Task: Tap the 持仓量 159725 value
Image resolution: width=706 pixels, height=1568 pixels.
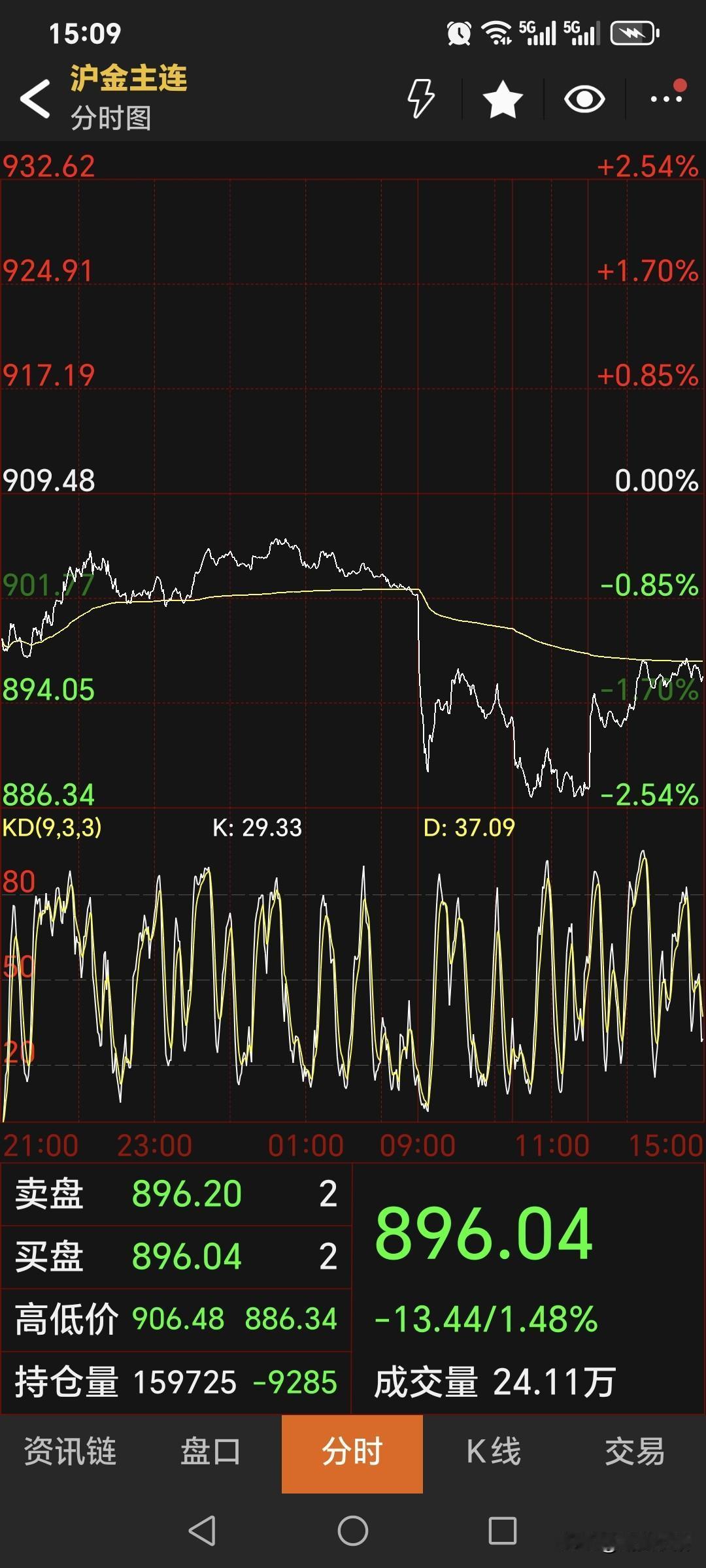Action: pos(185,1382)
